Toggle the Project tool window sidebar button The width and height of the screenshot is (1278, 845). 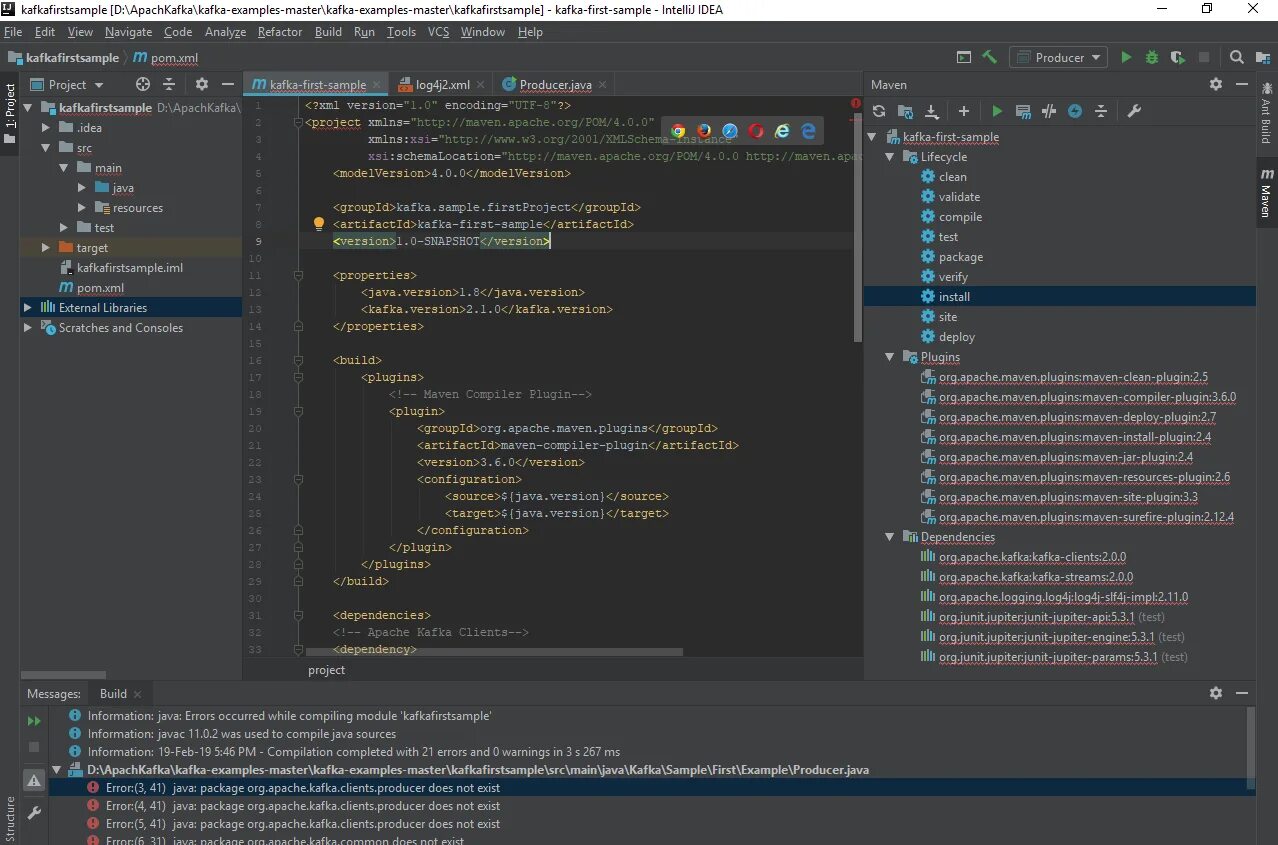click(9, 115)
